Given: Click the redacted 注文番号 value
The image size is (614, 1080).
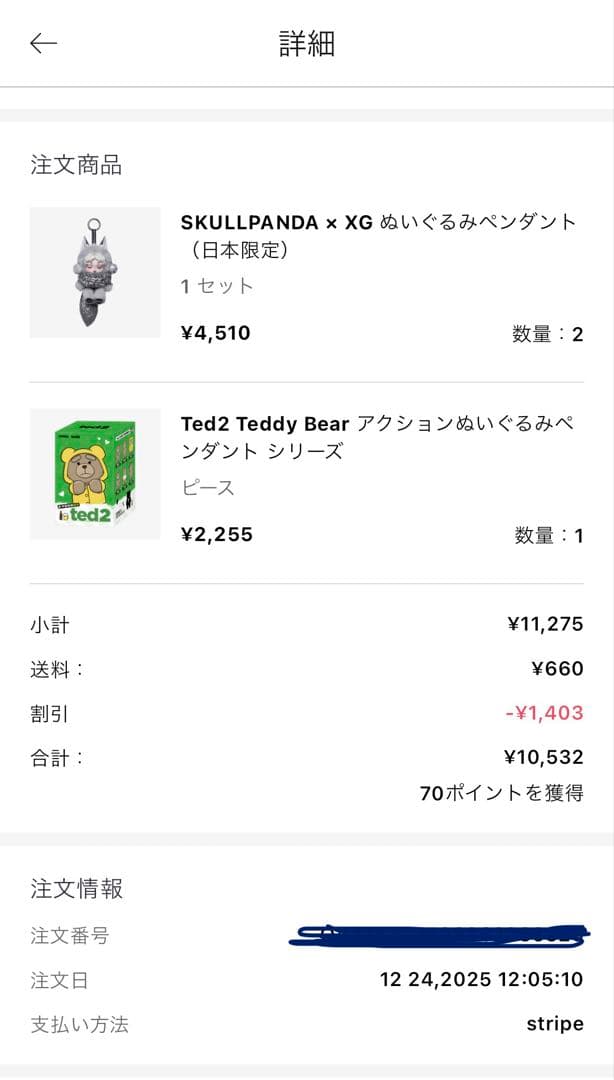Looking at the screenshot, I should (438, 936).
